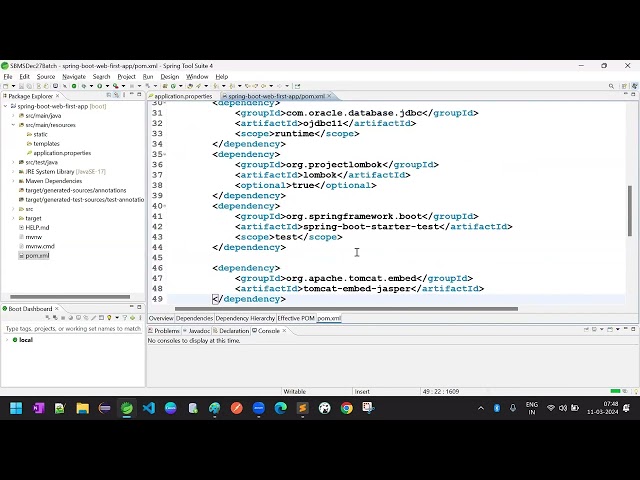Click the Save toolbar icon

coord(21,86)
